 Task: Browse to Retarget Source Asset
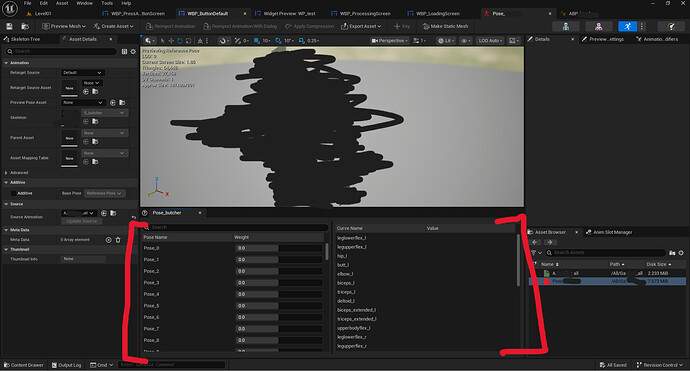pos(95,92)
